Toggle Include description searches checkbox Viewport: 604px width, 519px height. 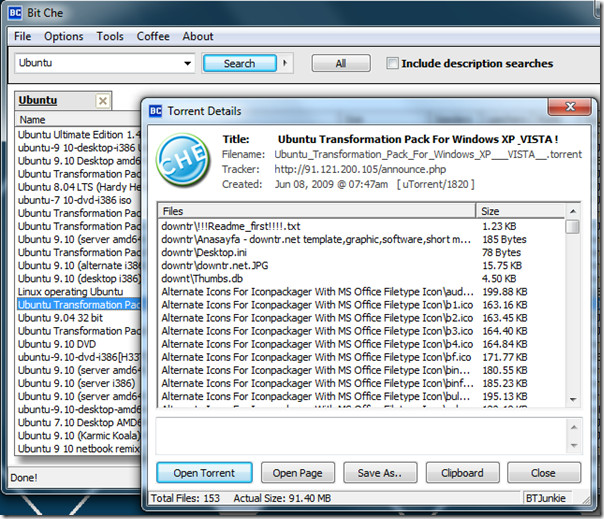[392, 63]
